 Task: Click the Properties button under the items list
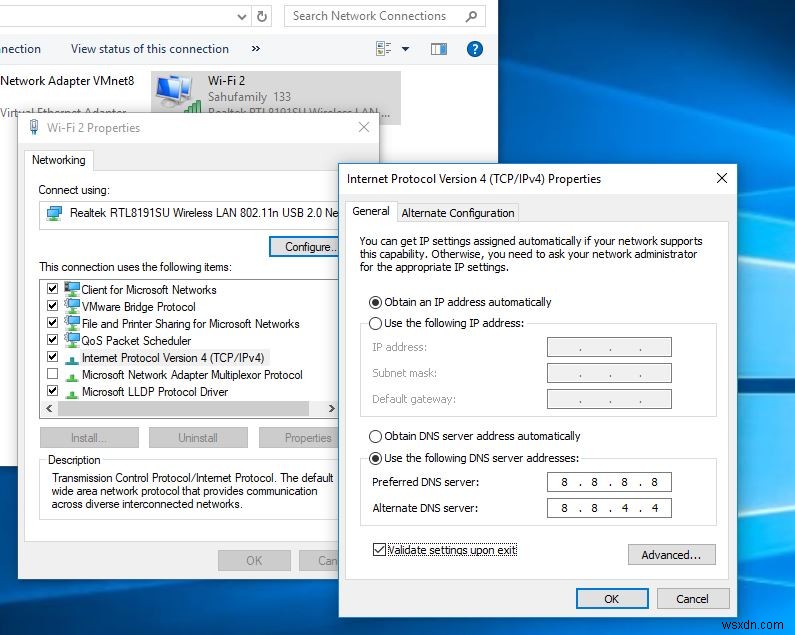click(299, 438)
